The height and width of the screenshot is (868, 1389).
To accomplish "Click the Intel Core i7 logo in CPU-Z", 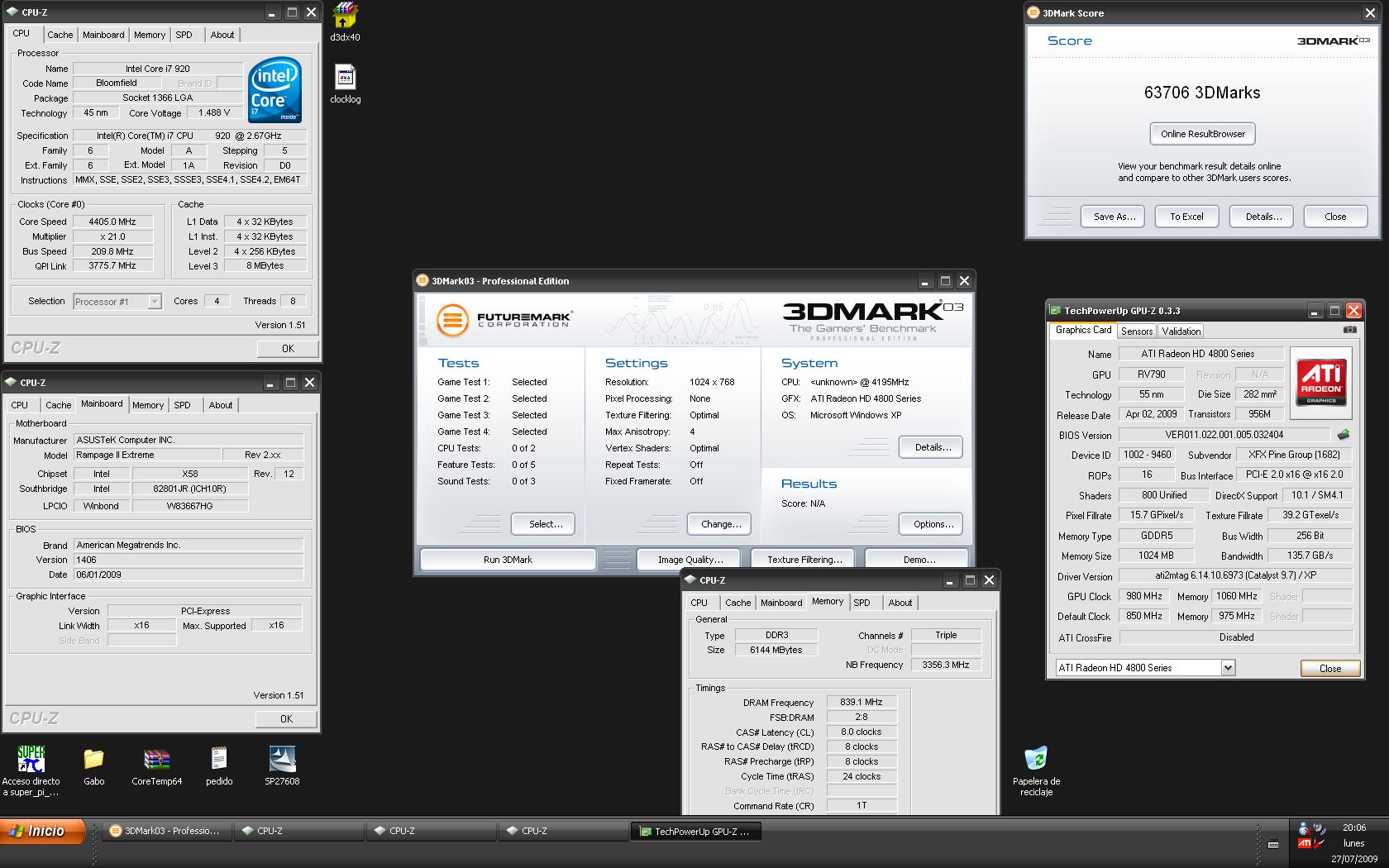I will click(x=275, y=89).
